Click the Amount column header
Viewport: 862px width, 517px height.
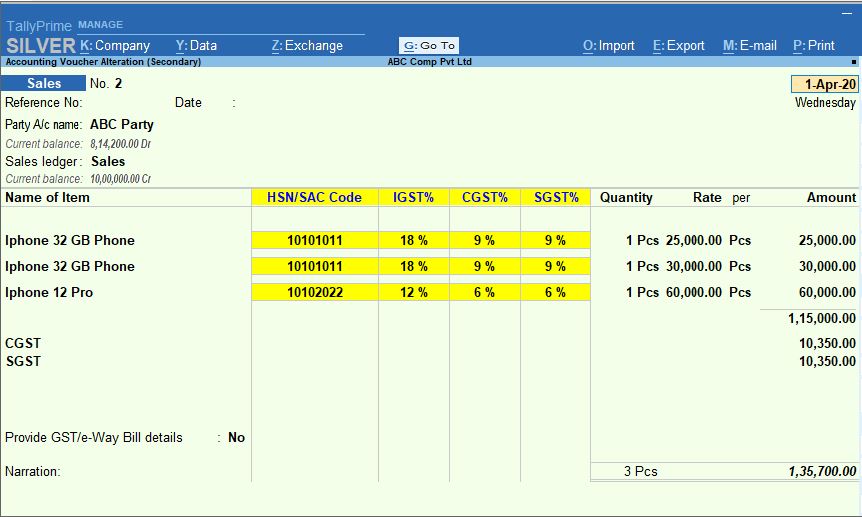tap(831, 197)
